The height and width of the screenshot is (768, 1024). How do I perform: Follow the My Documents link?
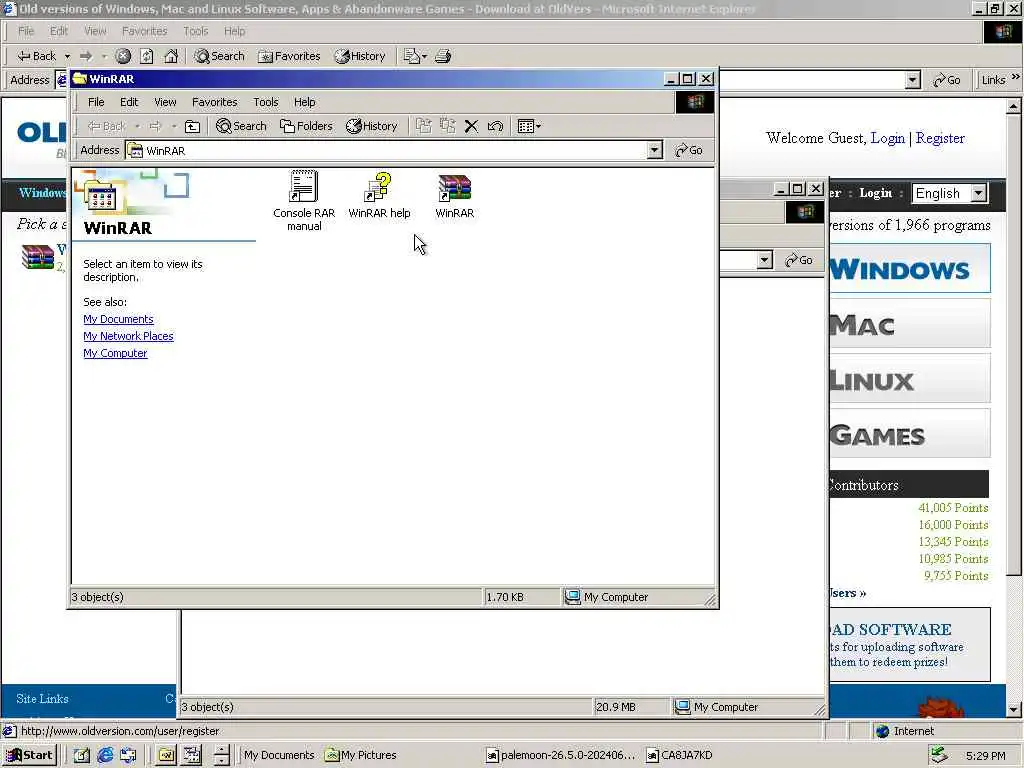118,319
